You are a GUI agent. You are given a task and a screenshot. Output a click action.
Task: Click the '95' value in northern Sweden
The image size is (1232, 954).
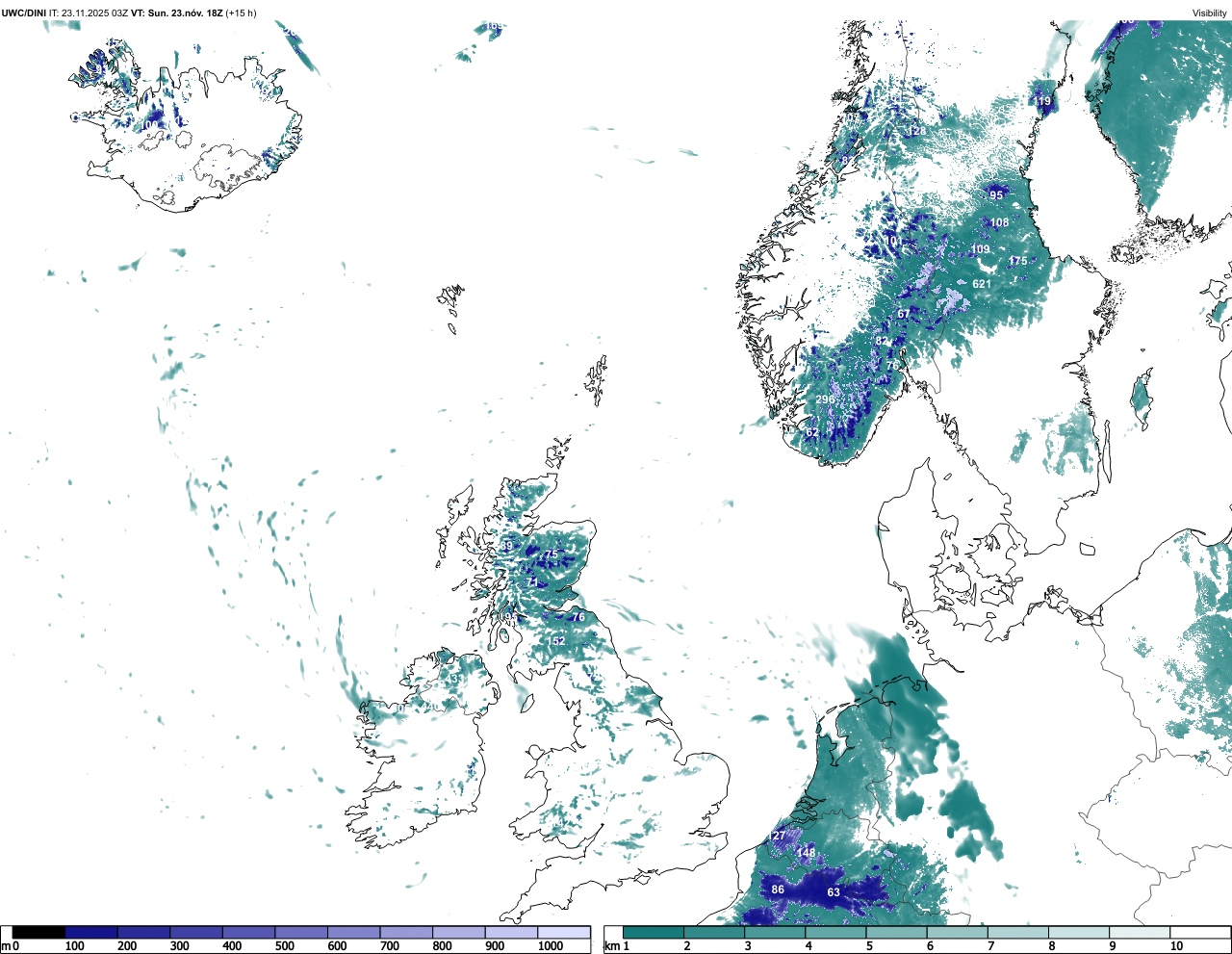(x=996, y=194)
